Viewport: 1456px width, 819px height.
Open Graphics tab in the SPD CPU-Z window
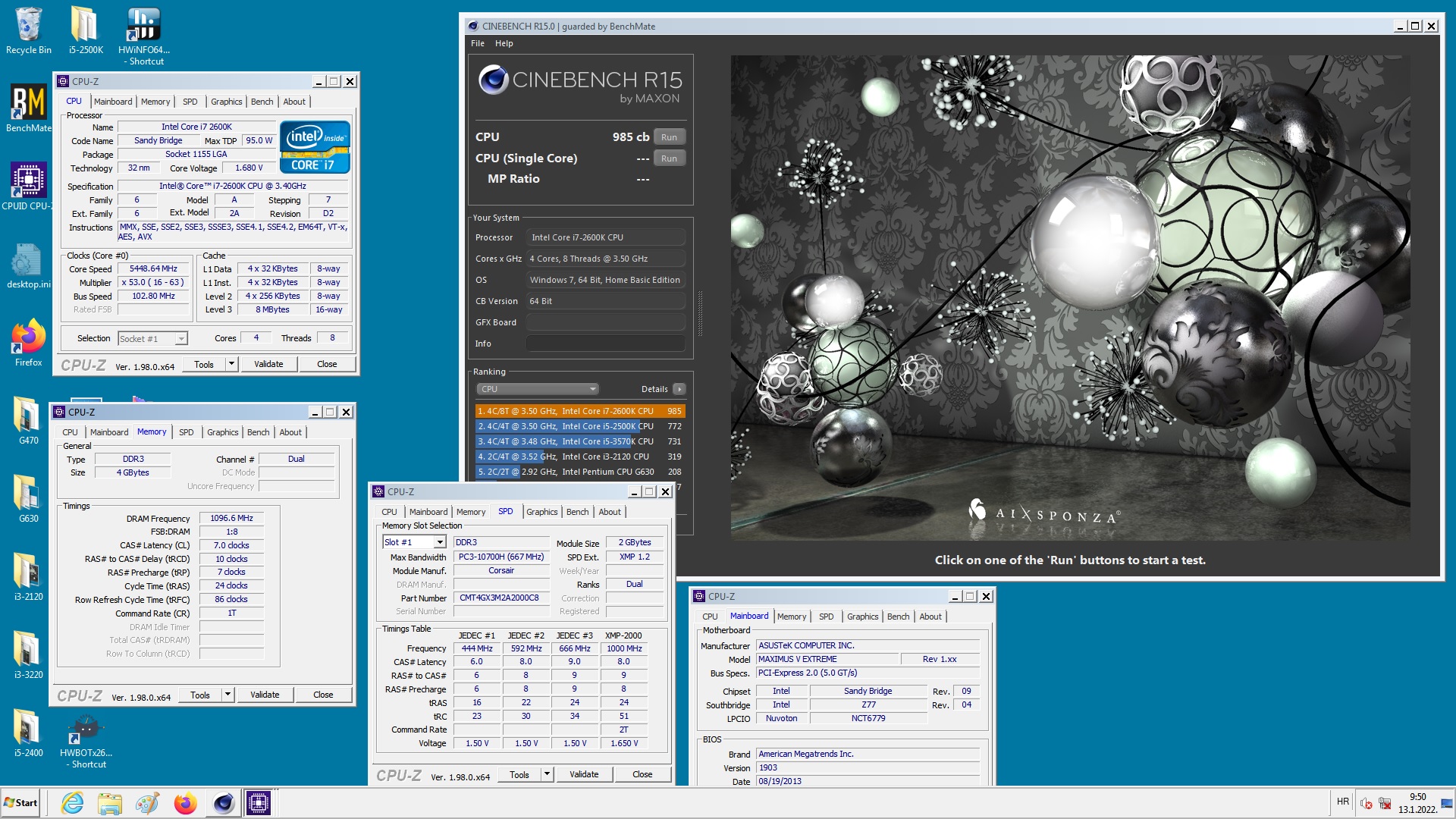(541, 512)
